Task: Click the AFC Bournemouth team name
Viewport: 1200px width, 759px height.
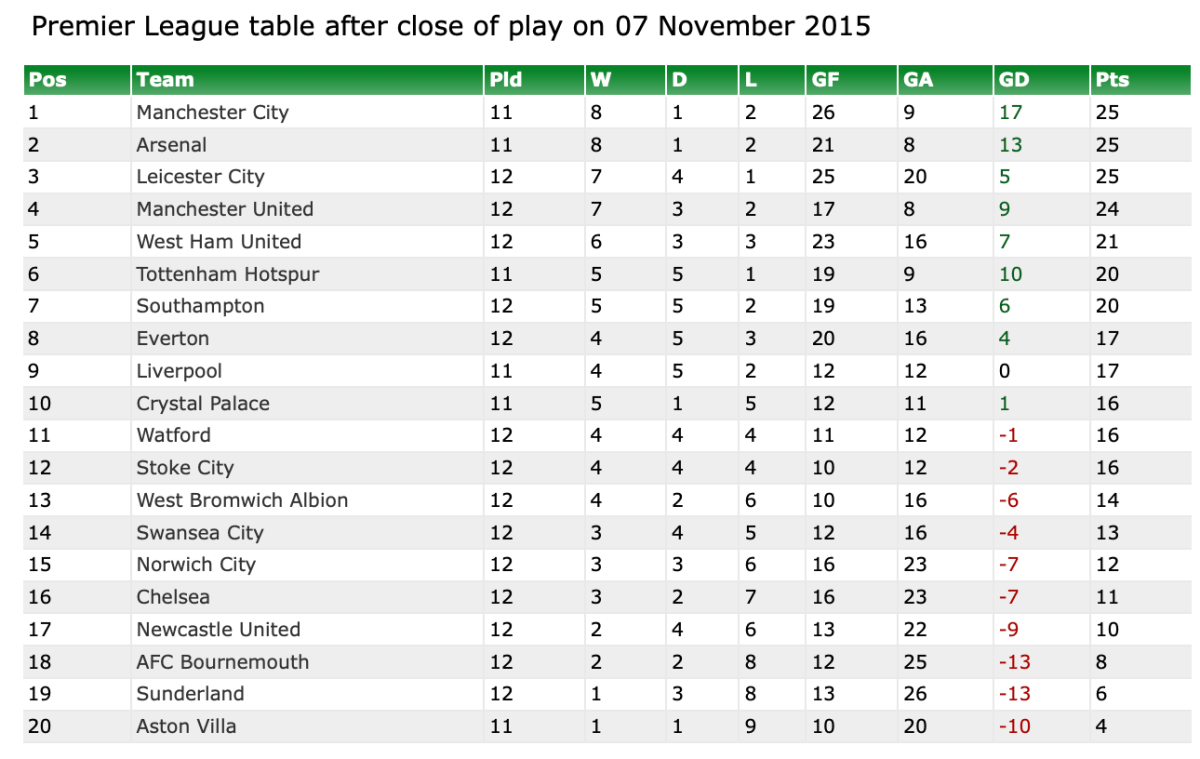Action: pos(222,662)
